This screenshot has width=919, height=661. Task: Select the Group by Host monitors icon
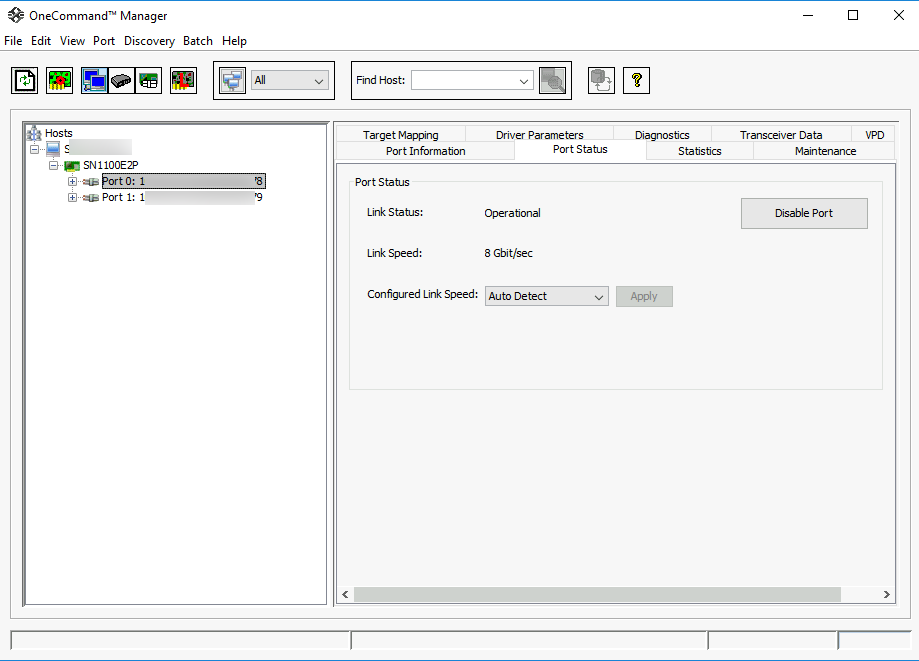point(94,80)
